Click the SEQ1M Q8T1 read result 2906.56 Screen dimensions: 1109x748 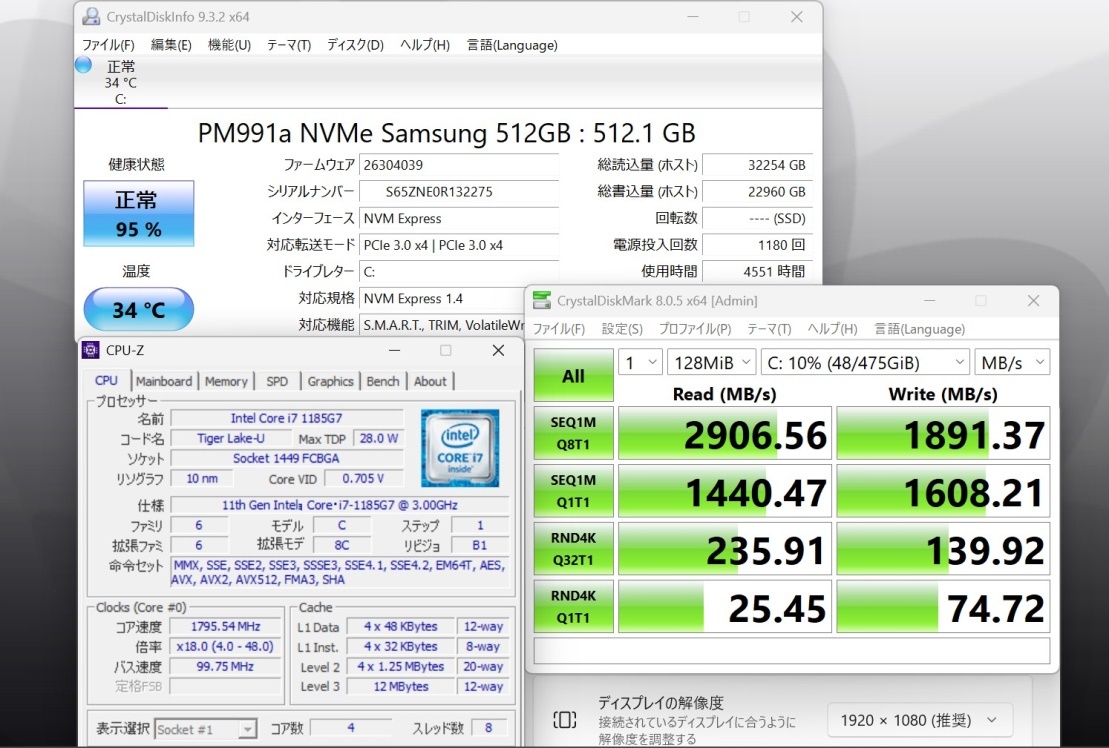[x=725, y=433]
